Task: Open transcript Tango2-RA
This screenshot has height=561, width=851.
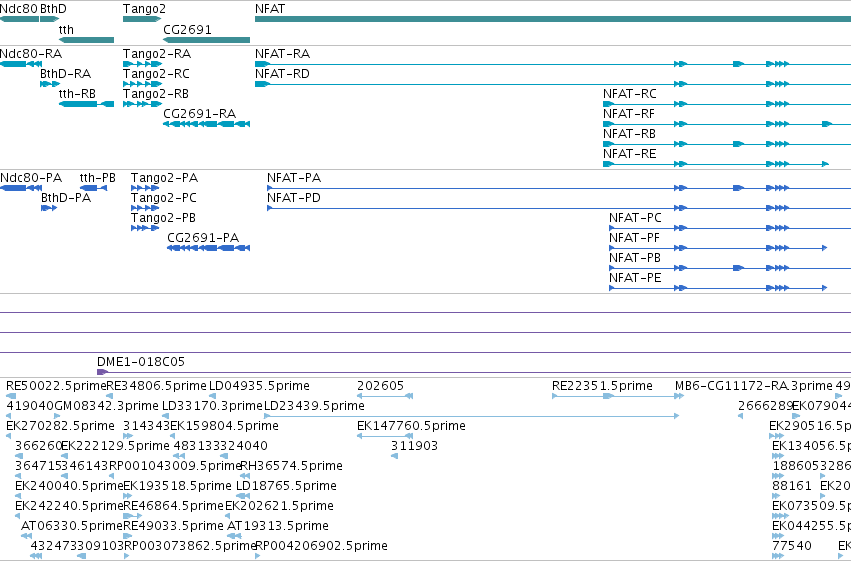Action: pos(157,54)
